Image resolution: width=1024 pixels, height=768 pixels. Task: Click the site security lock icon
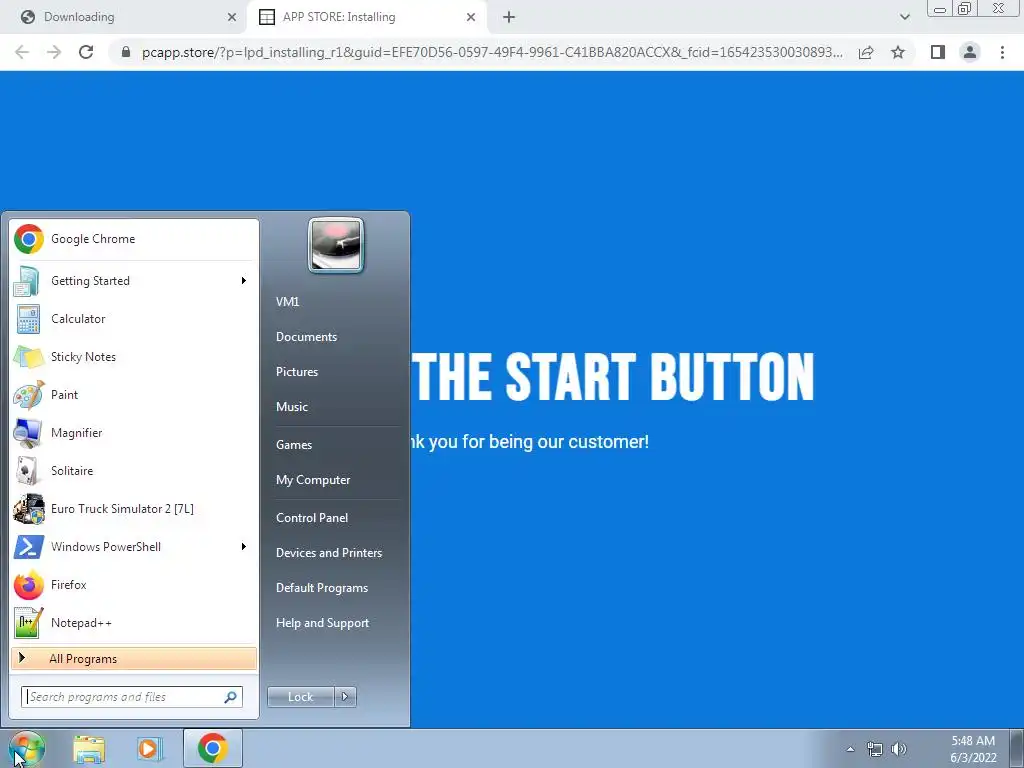(x=126, y=52)
